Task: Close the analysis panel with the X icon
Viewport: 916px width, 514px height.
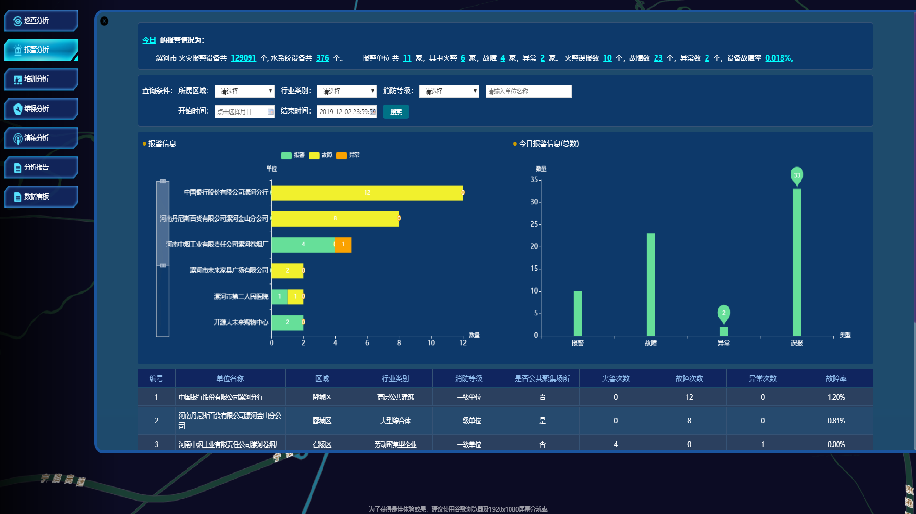Action: pos(105,20)
